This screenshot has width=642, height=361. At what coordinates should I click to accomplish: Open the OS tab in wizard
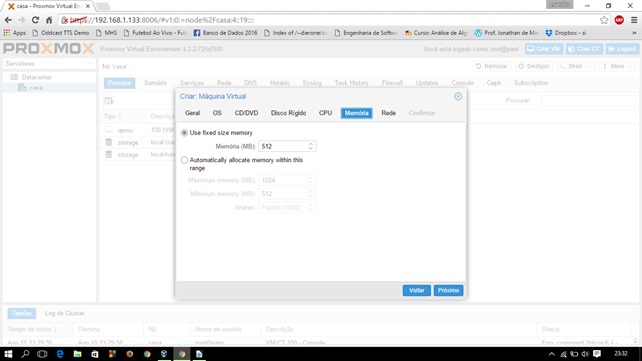pos(217,113)
